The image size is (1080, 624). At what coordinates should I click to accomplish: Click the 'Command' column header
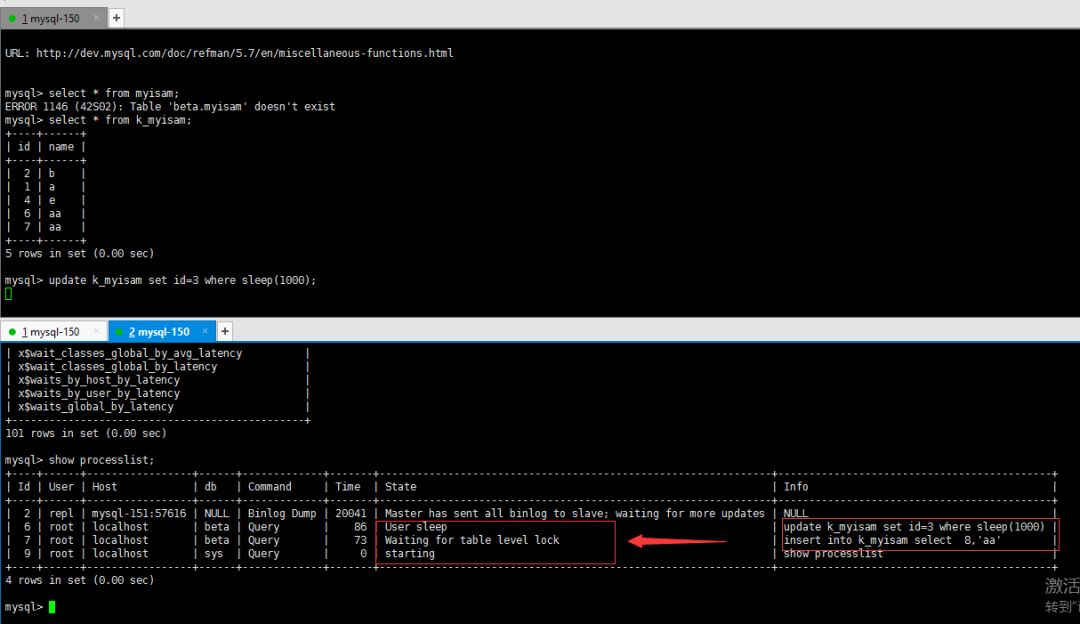(269, 487)
